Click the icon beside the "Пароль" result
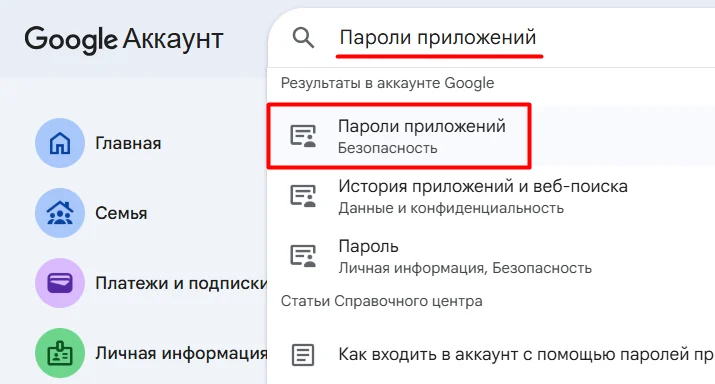This screenshot has width=715, height=384. pyautogui.click(x=303, y=255)
